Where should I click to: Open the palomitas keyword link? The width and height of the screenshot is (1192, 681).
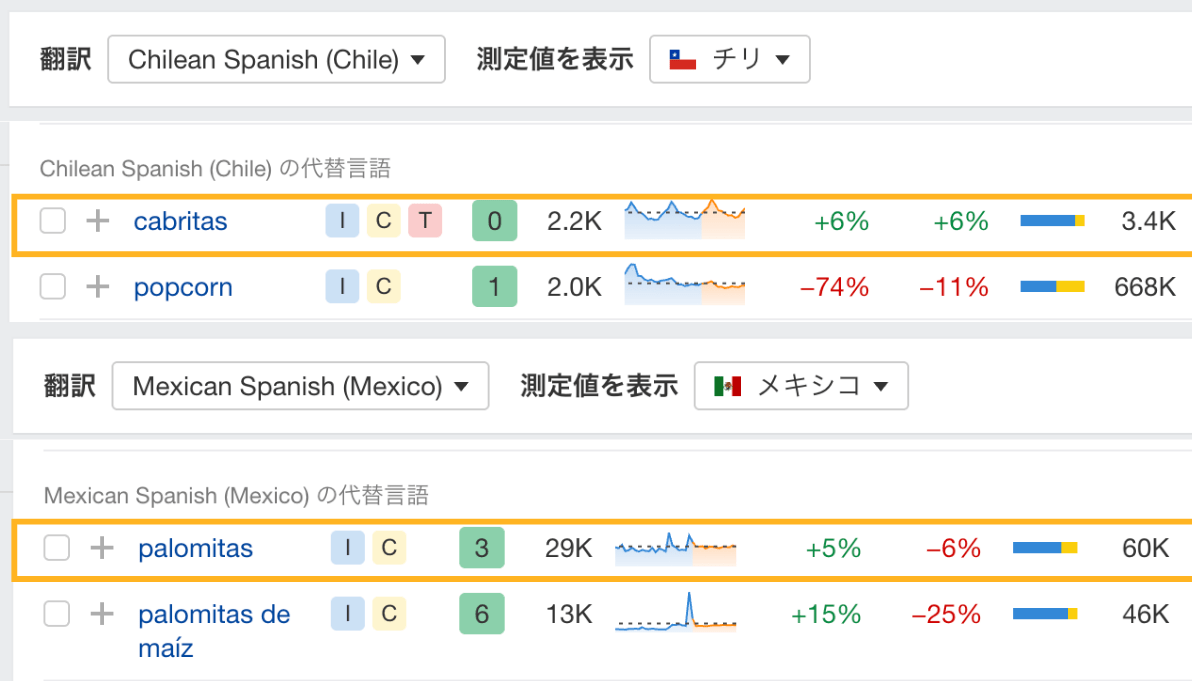coord(195,548)
